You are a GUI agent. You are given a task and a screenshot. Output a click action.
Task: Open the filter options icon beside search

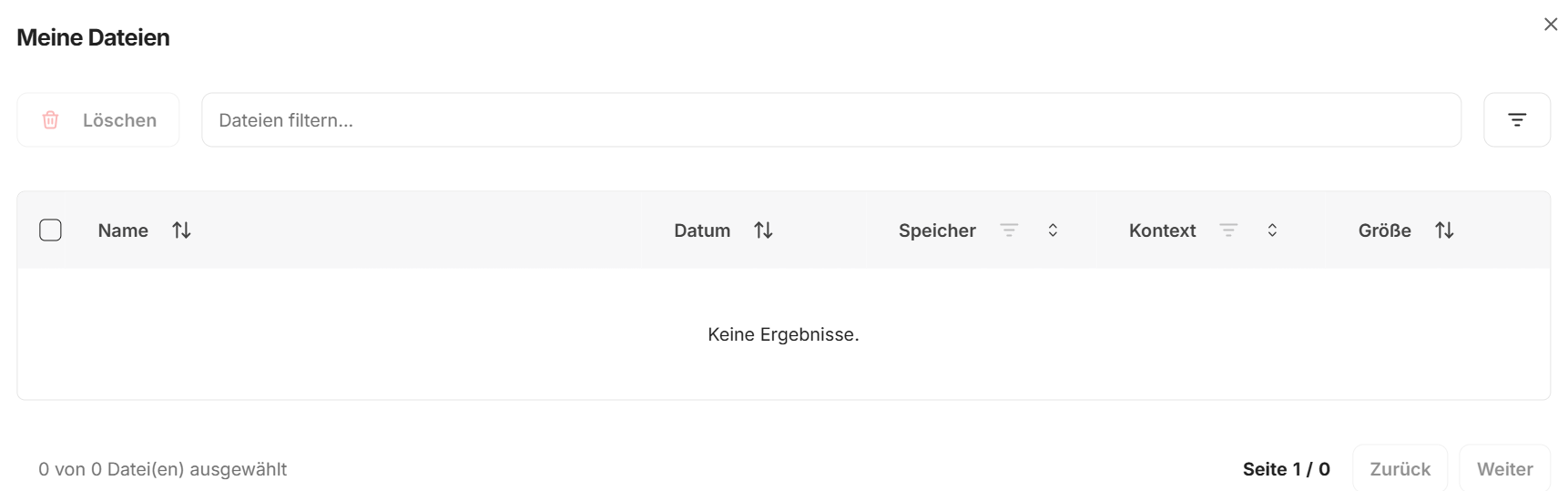point(1516,120)
